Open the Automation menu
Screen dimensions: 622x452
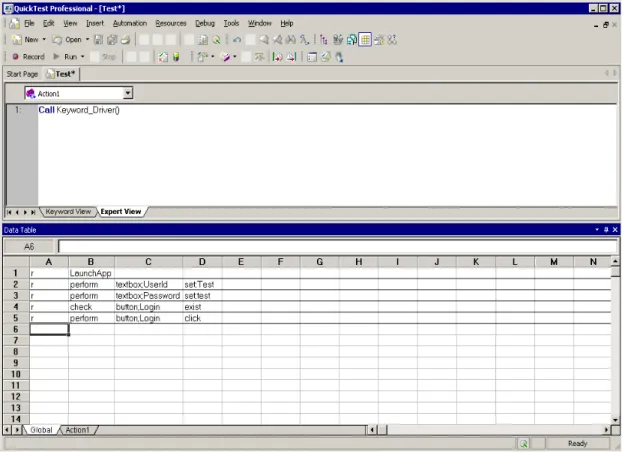pyautogui.click(x=130, y=23)
